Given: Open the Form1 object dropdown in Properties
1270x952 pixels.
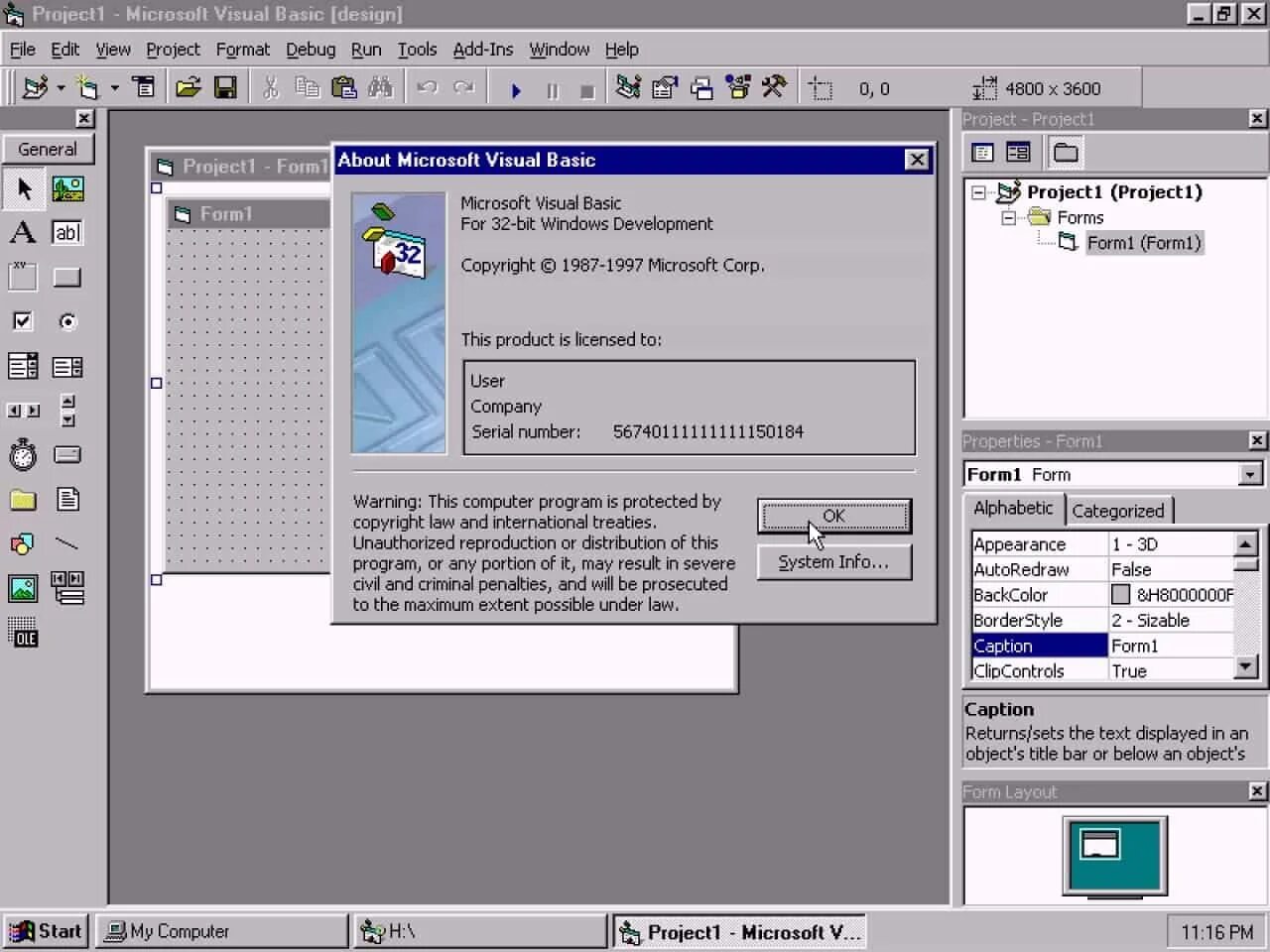Looking at the screenshot, I should [x=1250, y=475].
